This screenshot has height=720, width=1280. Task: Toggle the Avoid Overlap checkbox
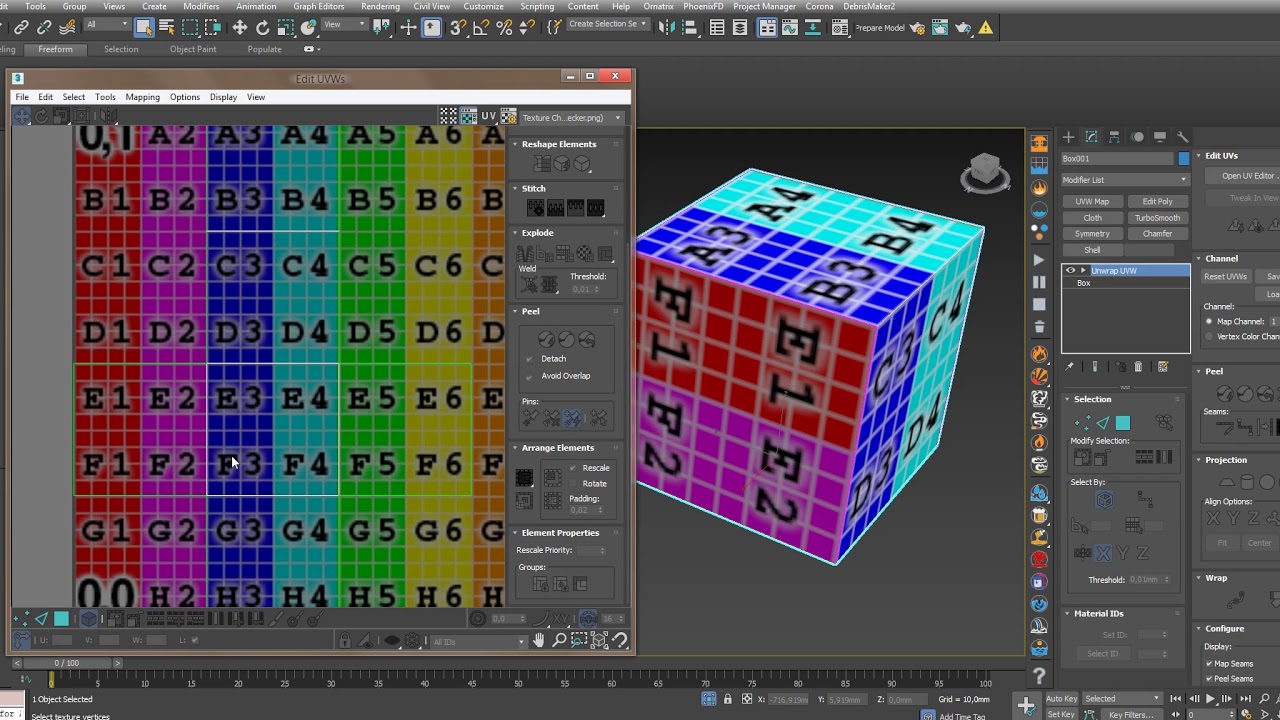point(530,376)
